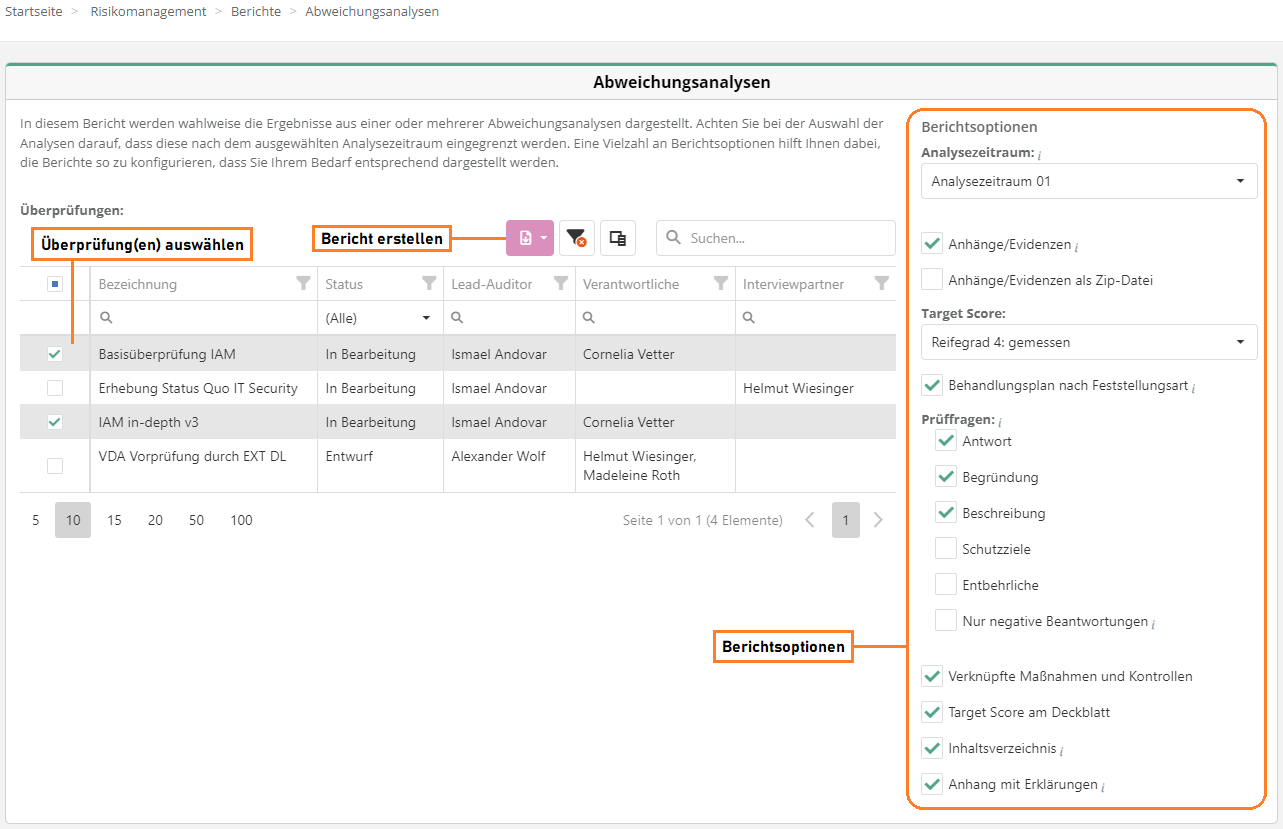Enable the Schutzziele checkbox
1283x829 pixels.
pos(945,549)
